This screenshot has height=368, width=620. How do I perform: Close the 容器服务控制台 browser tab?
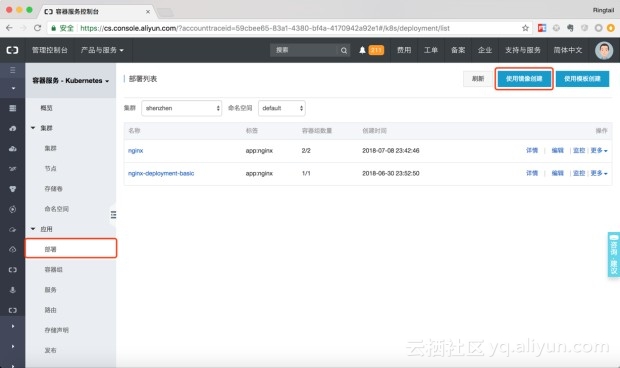tap(148, 12)
